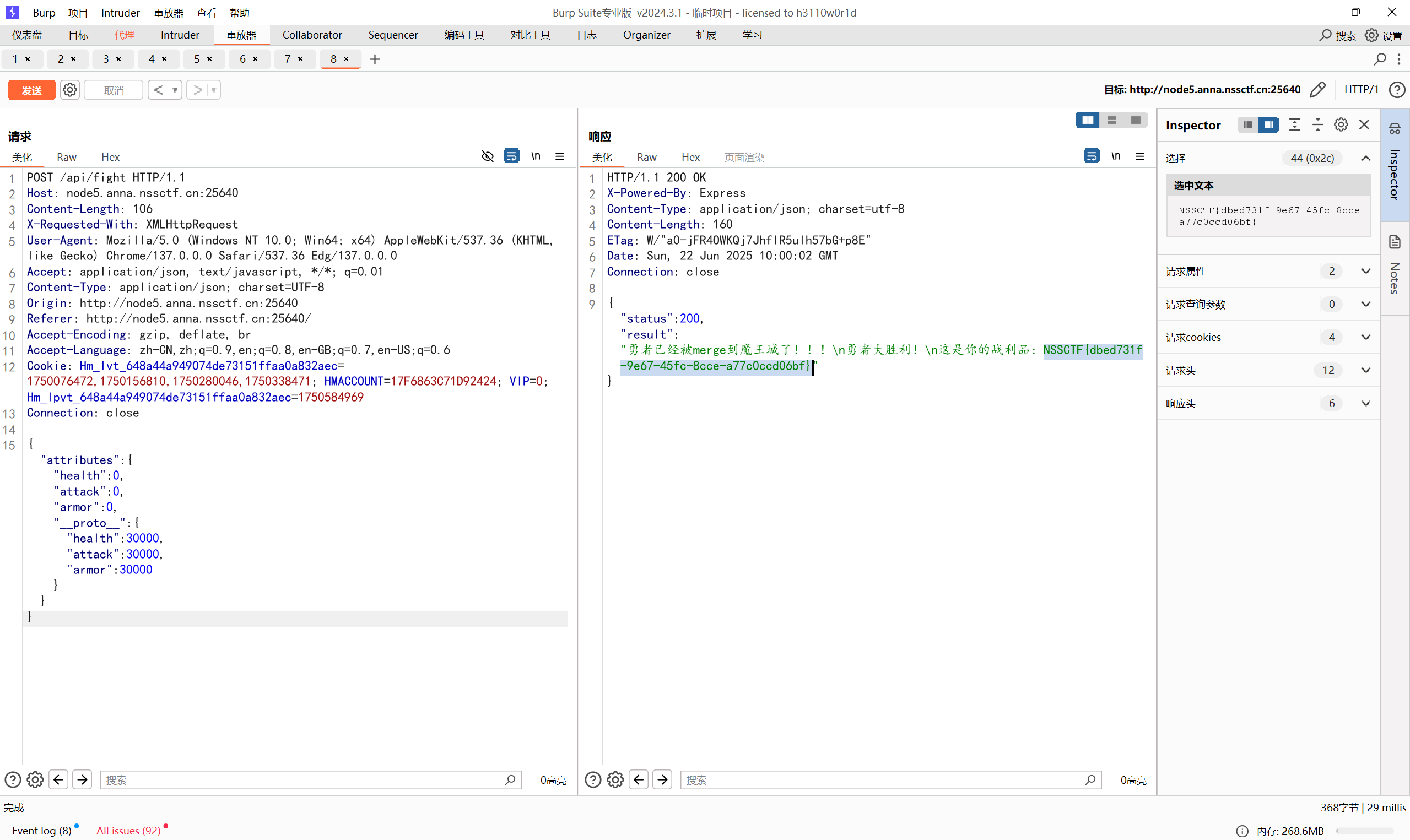Switch to the Intruder tool tab

(180, 35)
